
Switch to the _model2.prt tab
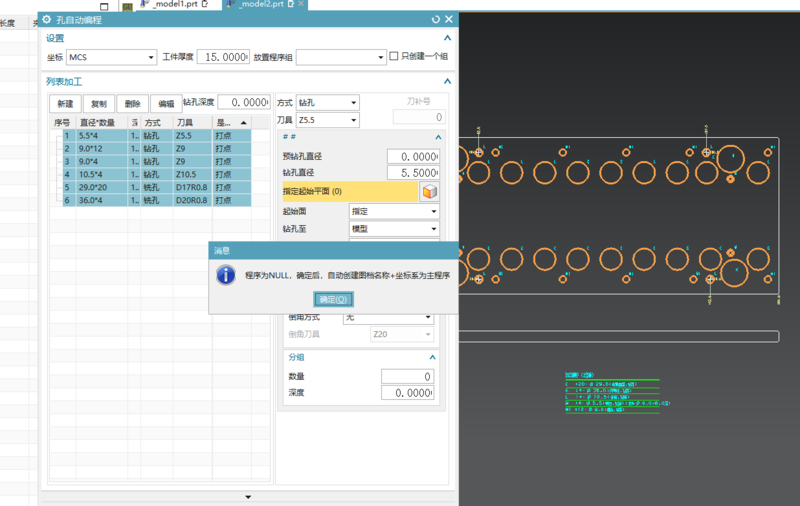pos(261,4)
